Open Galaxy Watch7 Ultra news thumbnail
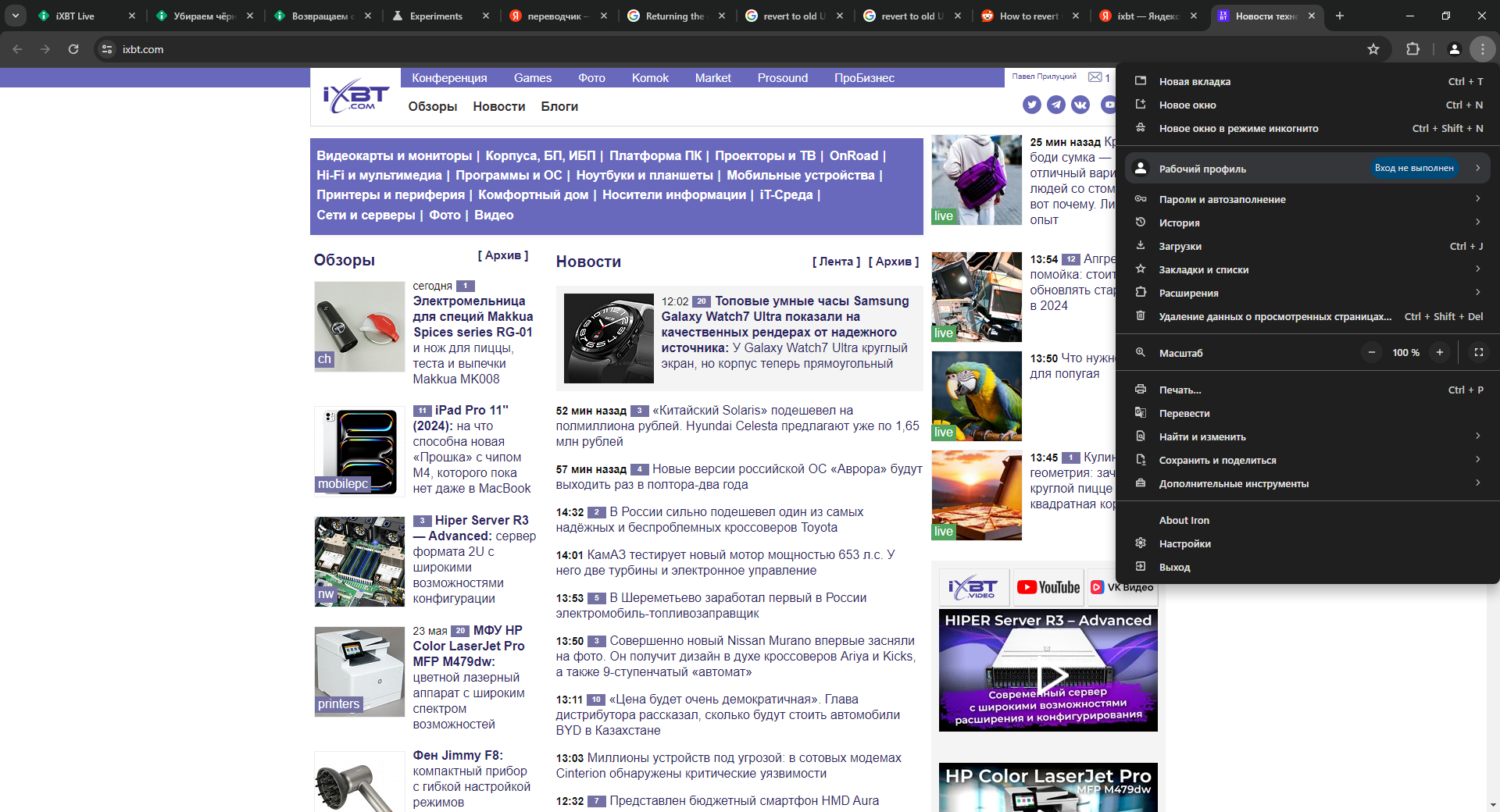This screenshot has height=812, width=1500. coord(609,338)
